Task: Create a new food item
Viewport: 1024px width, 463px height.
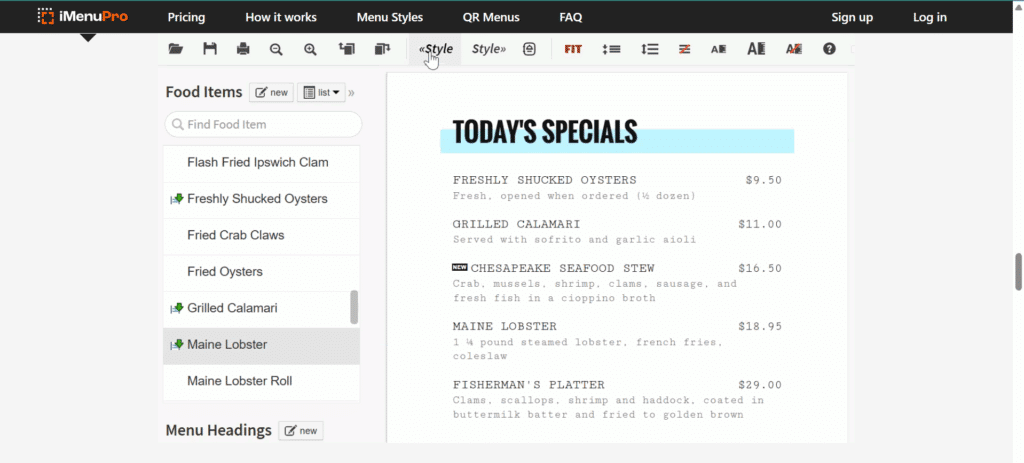Action: tap(271, 93)
